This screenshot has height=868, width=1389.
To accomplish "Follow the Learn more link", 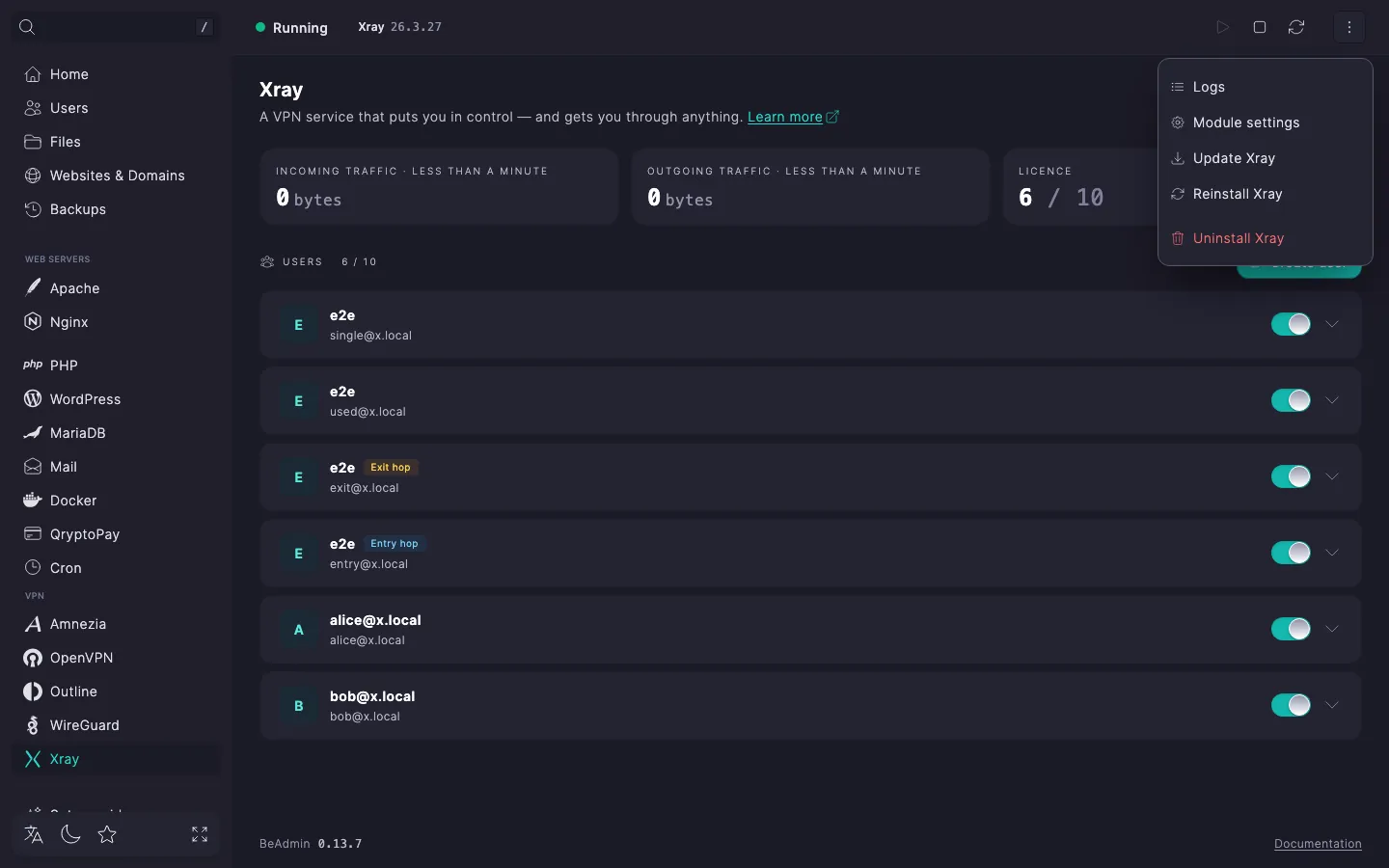I will point(793,117).
